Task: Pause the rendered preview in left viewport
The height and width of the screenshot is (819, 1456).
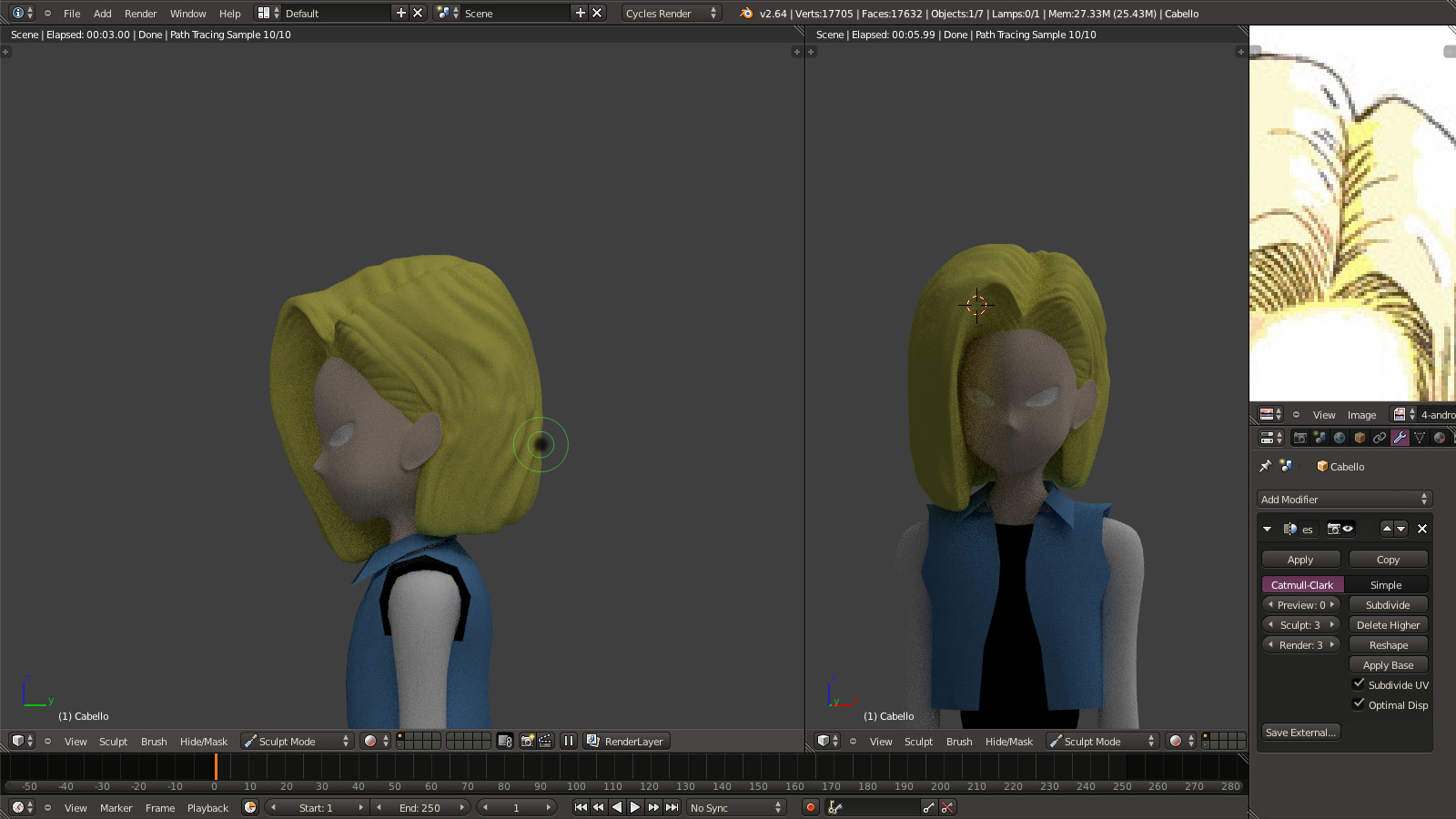Action: tap(569, 741)
